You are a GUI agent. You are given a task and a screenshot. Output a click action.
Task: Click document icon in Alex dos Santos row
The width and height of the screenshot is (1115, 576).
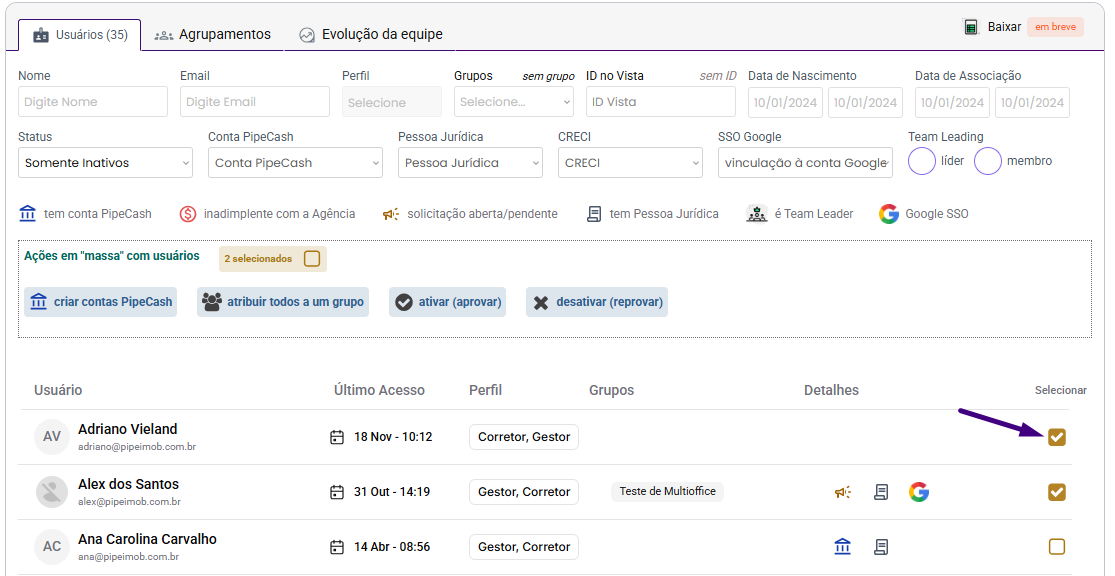881,492
